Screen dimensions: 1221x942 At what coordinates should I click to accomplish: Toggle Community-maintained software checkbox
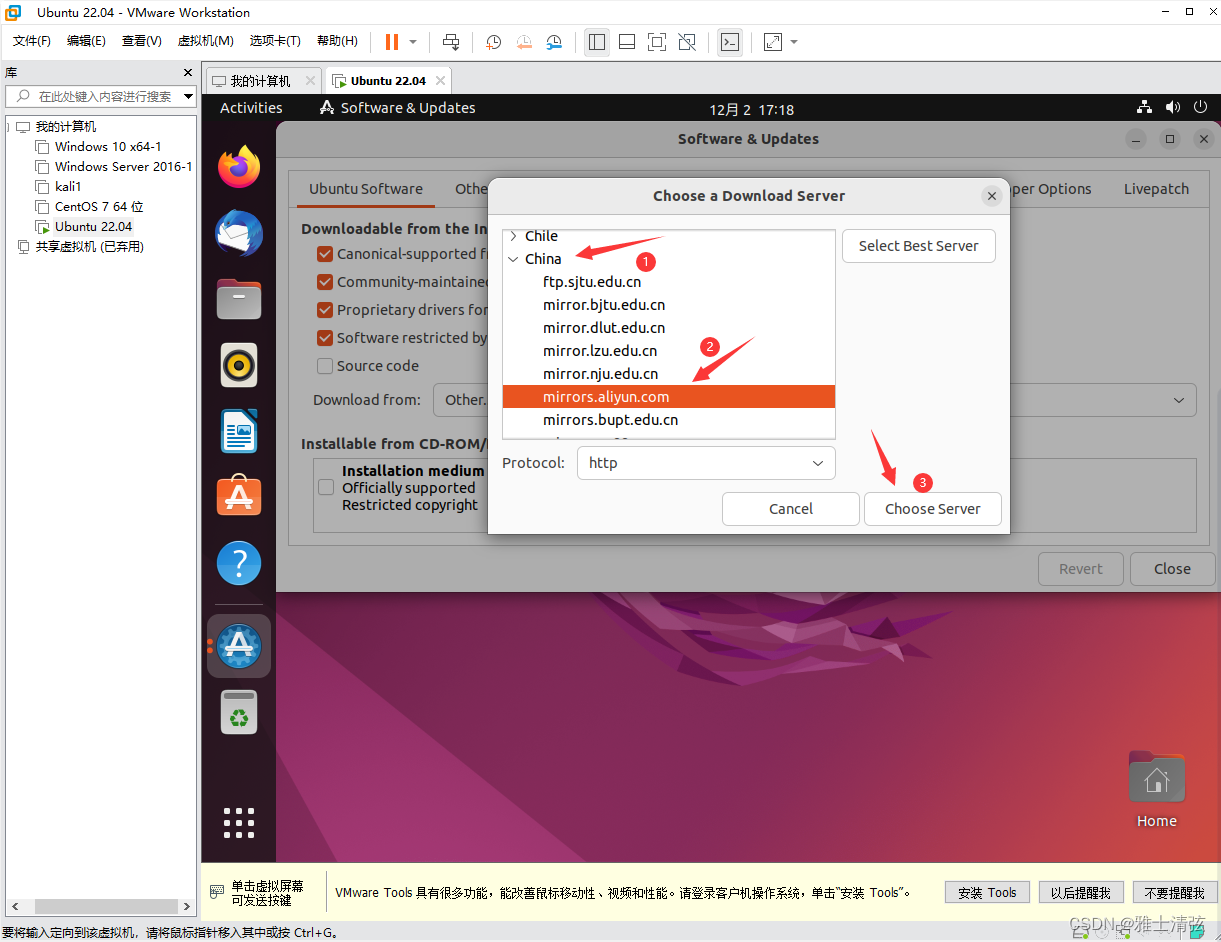[325, 282]
